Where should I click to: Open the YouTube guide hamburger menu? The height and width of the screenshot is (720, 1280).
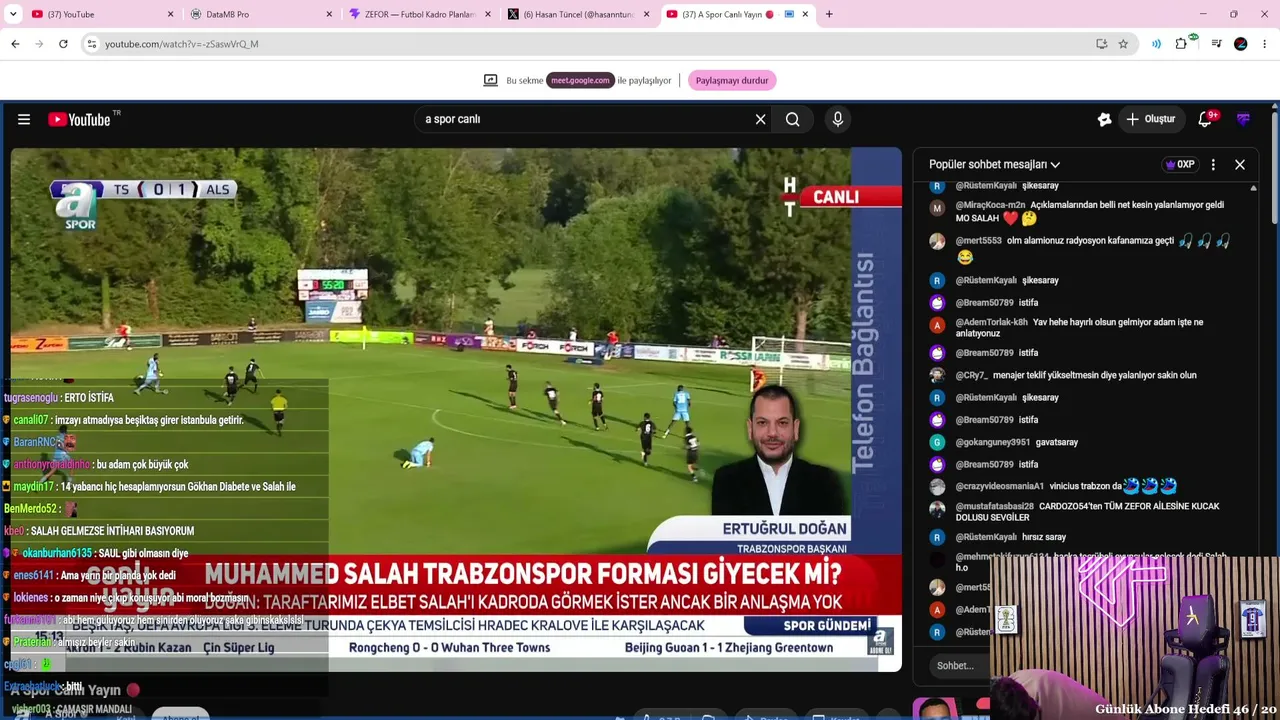coord(24,119)
